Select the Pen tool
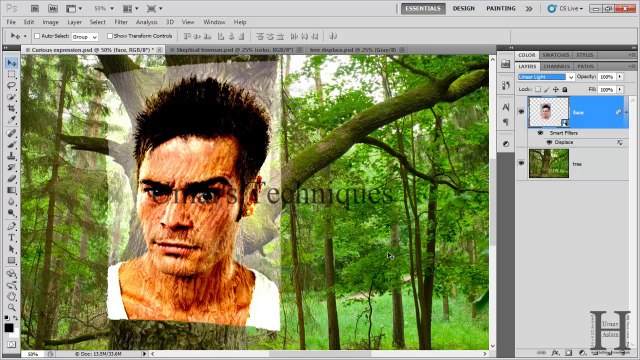The width and height of the screenshot is (640, 360). point(11,226)
